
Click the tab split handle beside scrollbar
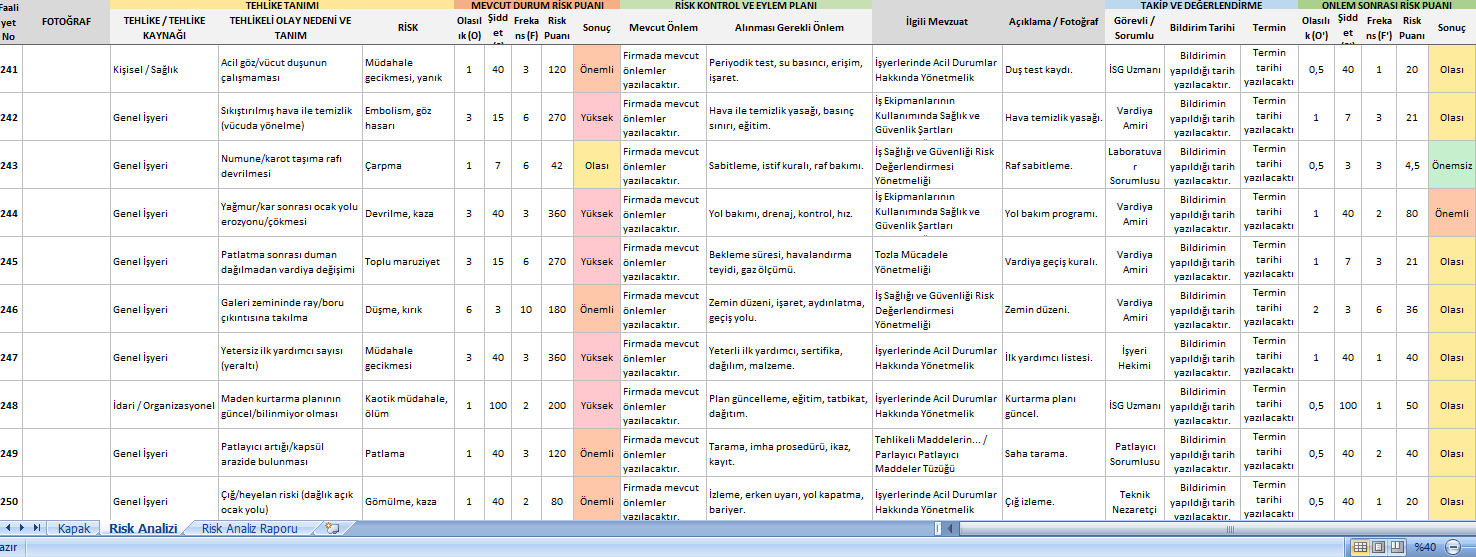click(x=937, y=528)
